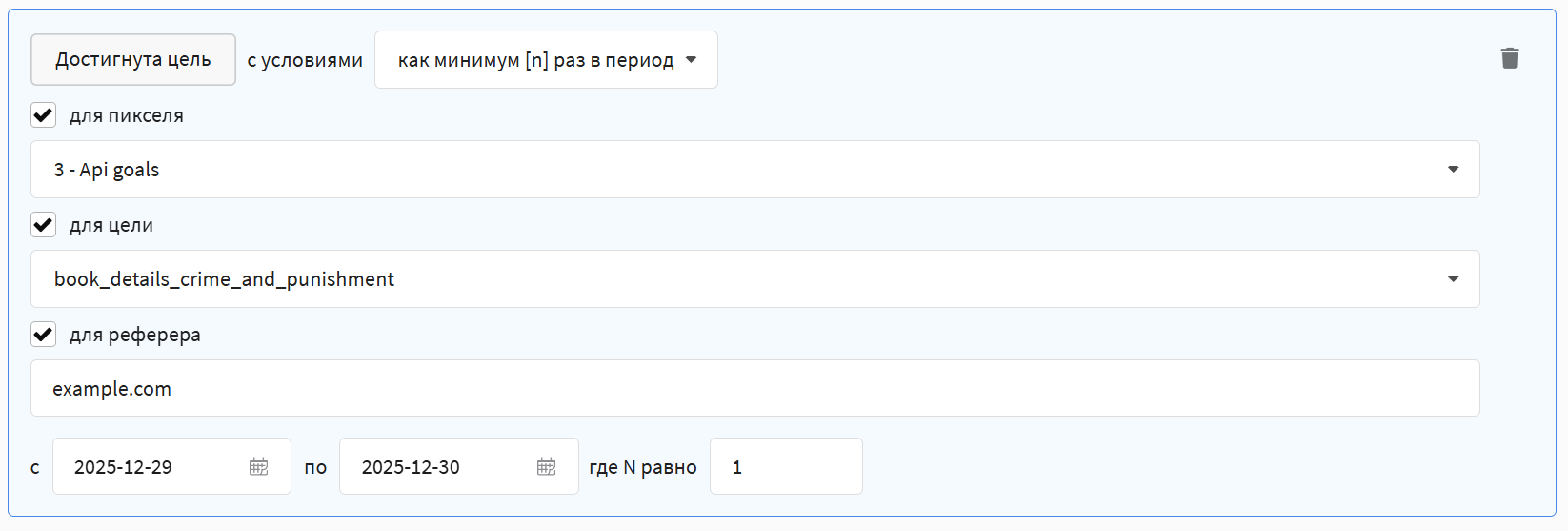Open the calendar picker for the start date
1568x531 pixels.
click(258, 466)
